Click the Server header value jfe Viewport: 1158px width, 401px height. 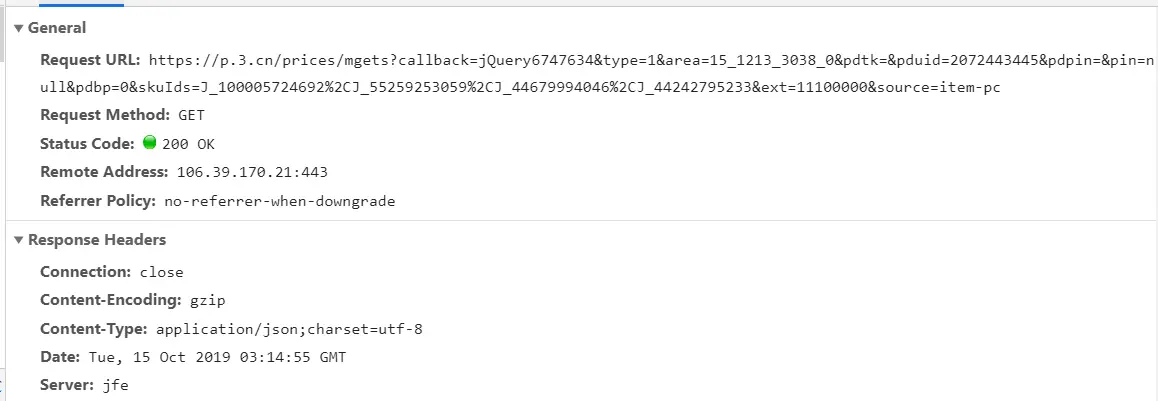pyautogui.click(x=114, y=385)
